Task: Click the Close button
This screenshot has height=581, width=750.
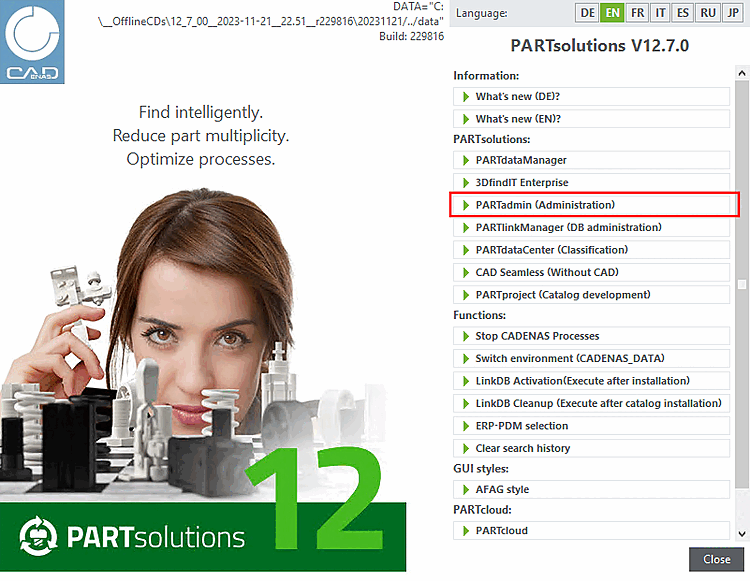Action: [x=717, y=560]
